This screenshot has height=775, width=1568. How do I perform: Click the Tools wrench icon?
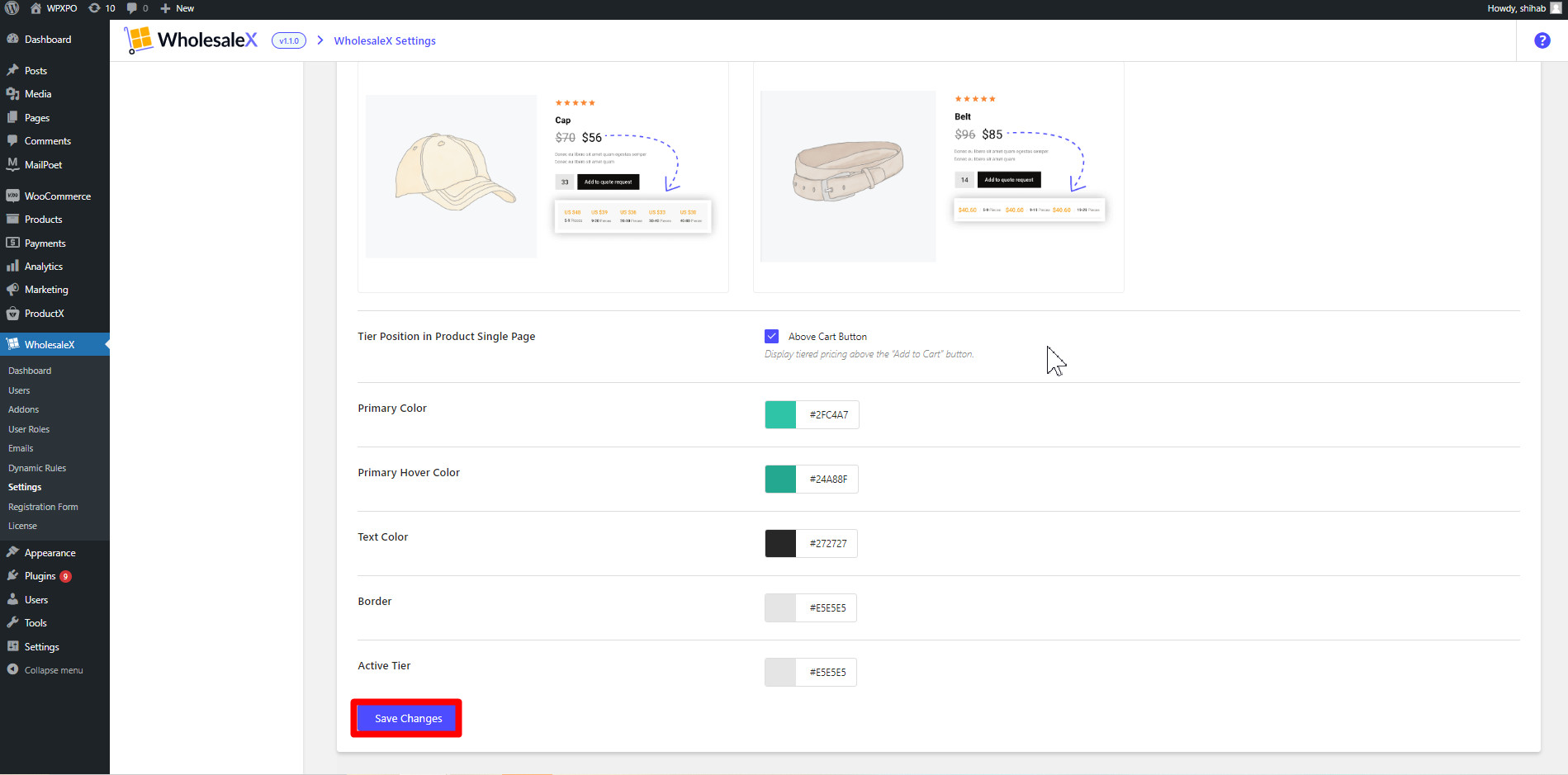click(12, 622)
